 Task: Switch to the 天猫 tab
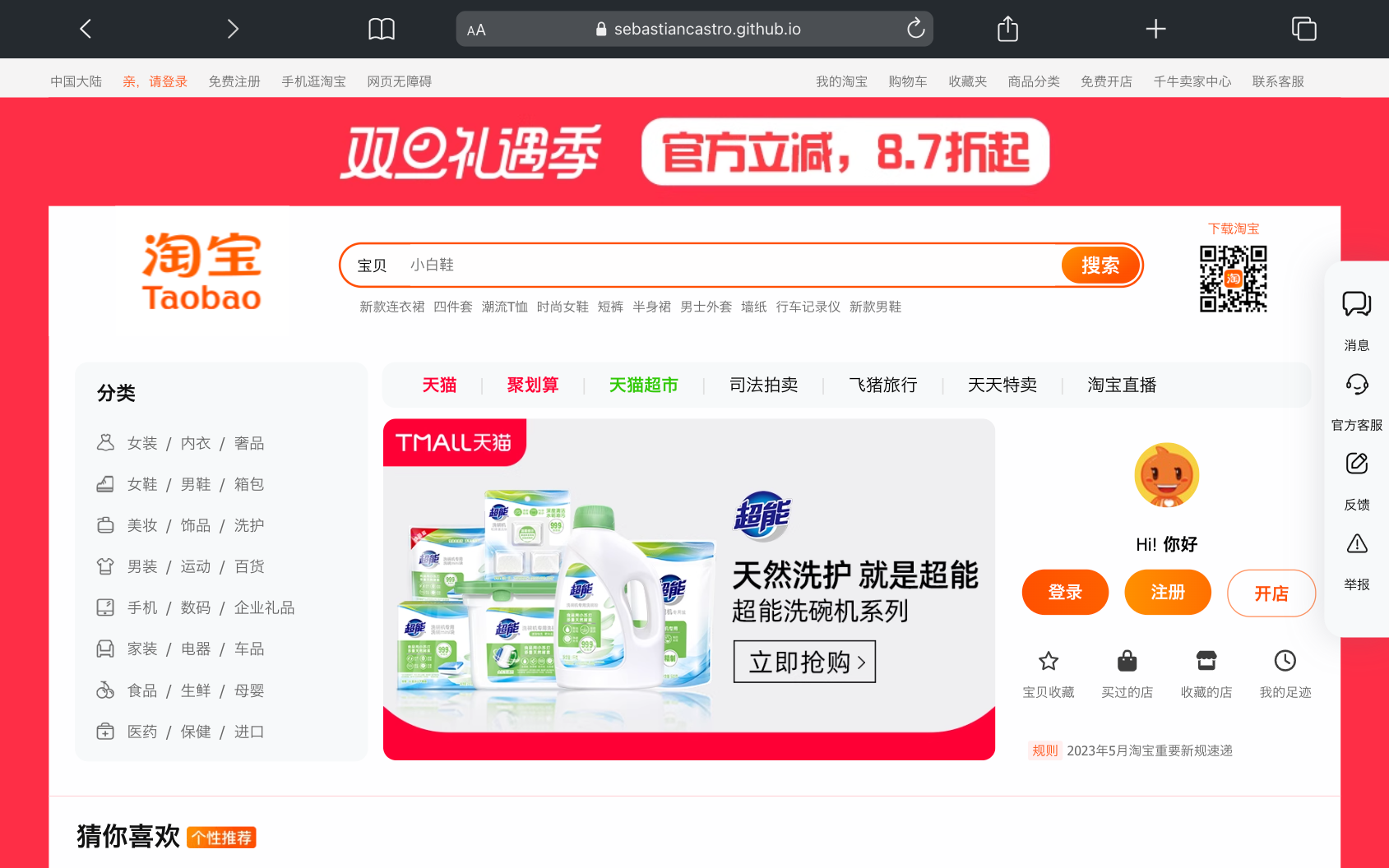[439, 385]
